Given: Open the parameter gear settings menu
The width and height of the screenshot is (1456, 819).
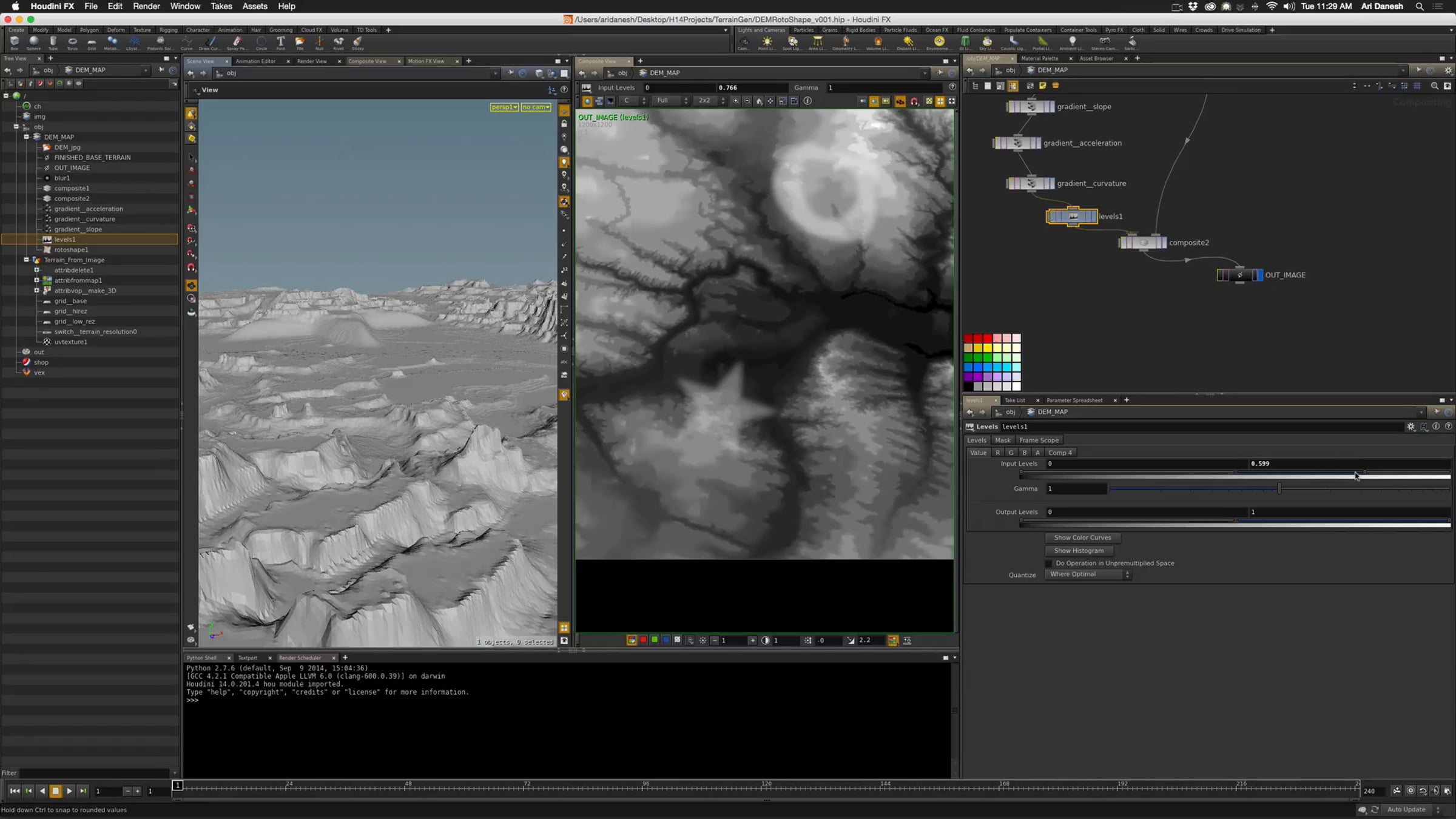Looking at the screenshot, I should point(1411,426).
